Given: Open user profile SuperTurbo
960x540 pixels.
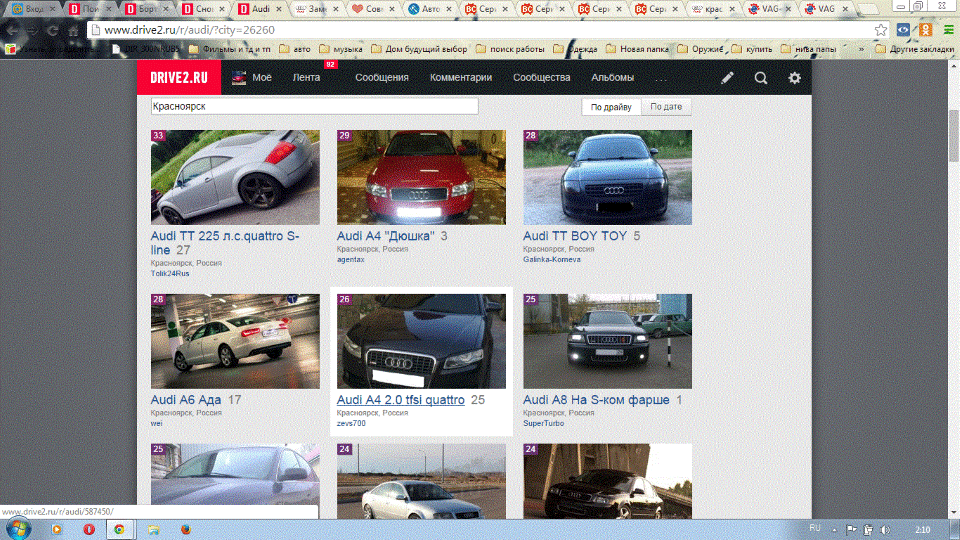Looking at the screenshot, I should pyautogui.click(x=543, y=423).
